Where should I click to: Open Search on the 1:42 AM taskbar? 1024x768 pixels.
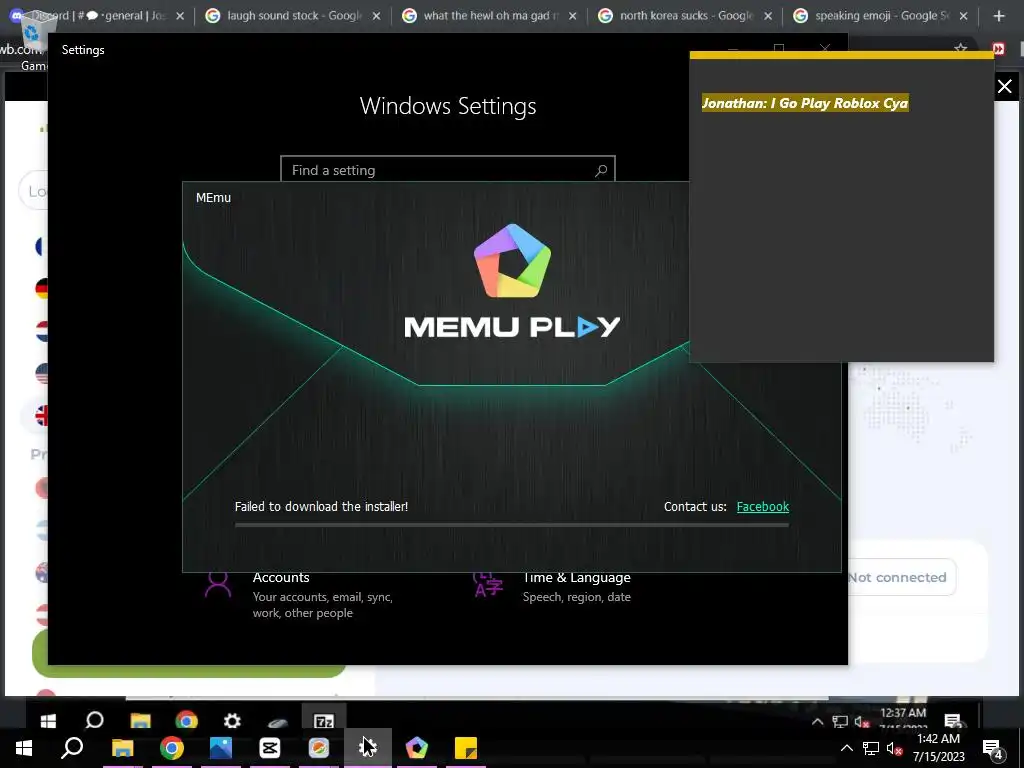point(72,748)
